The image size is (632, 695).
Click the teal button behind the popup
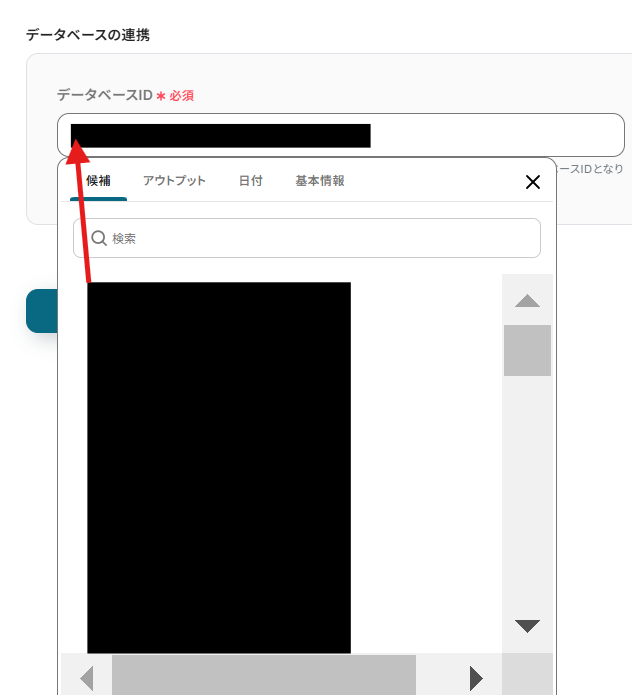[x=42, y=311]
